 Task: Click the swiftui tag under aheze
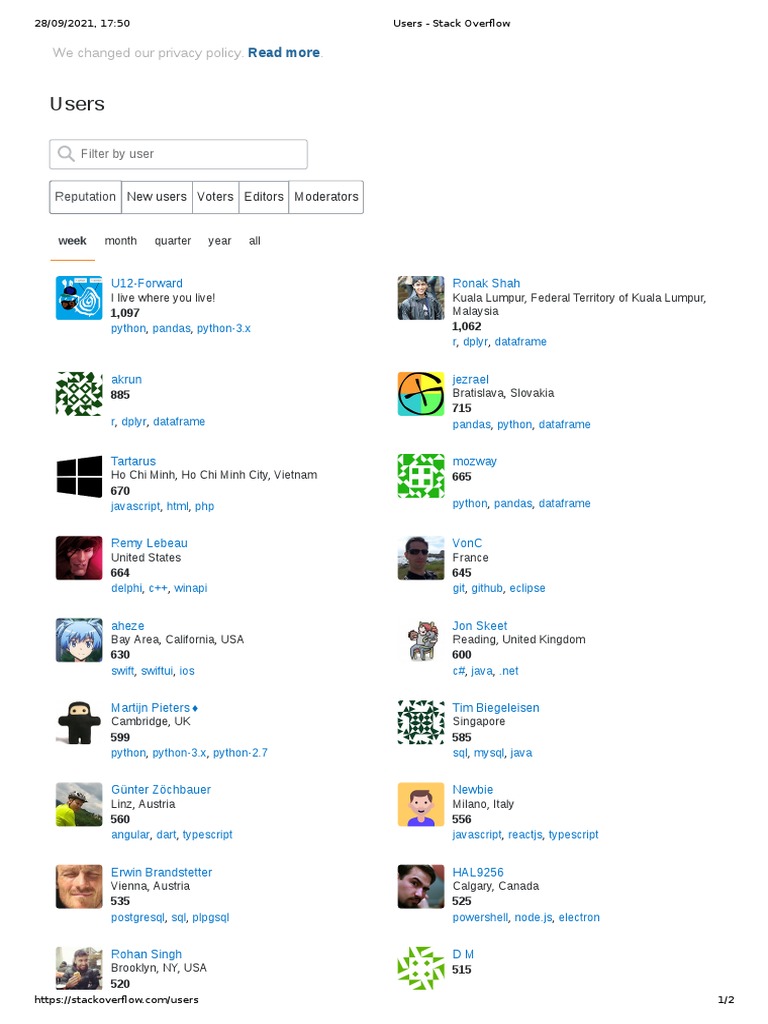pos(157,671)
